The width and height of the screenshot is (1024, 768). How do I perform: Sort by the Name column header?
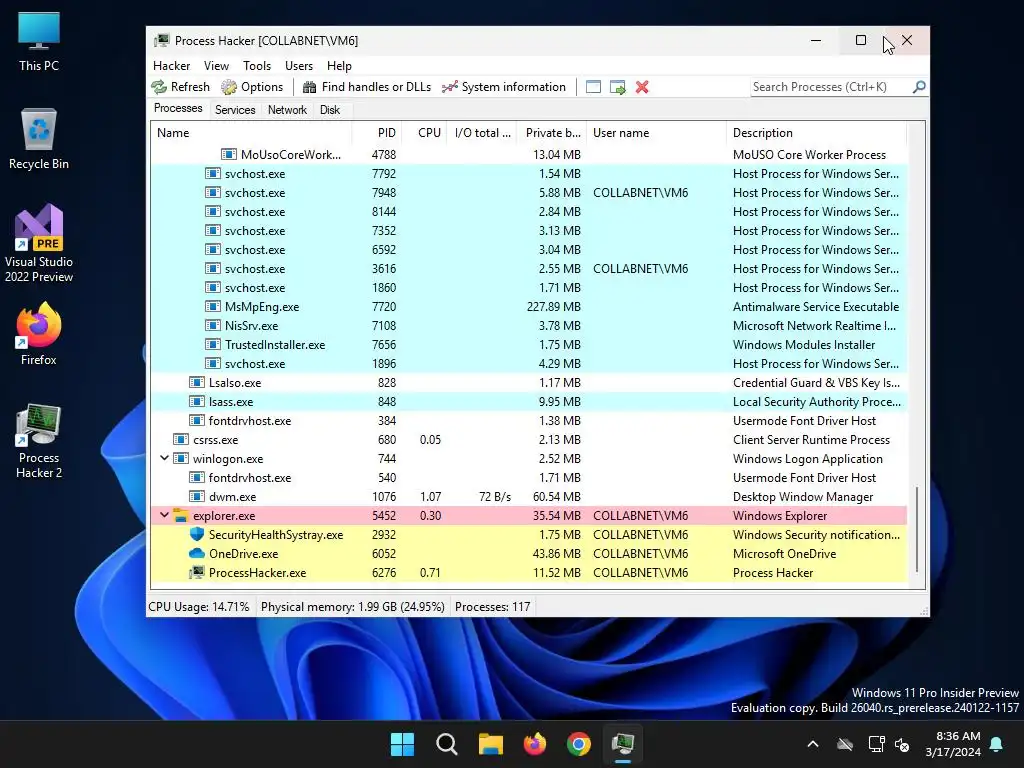251,133
